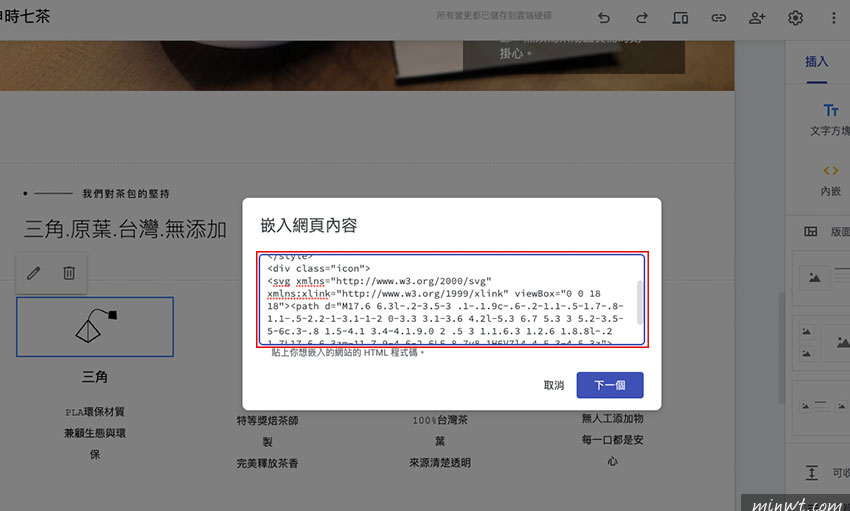Select the 特等獎焙茶師 text
Image resolution: width=850 pixels, height=511 pixels.
[x=267, y=420]
